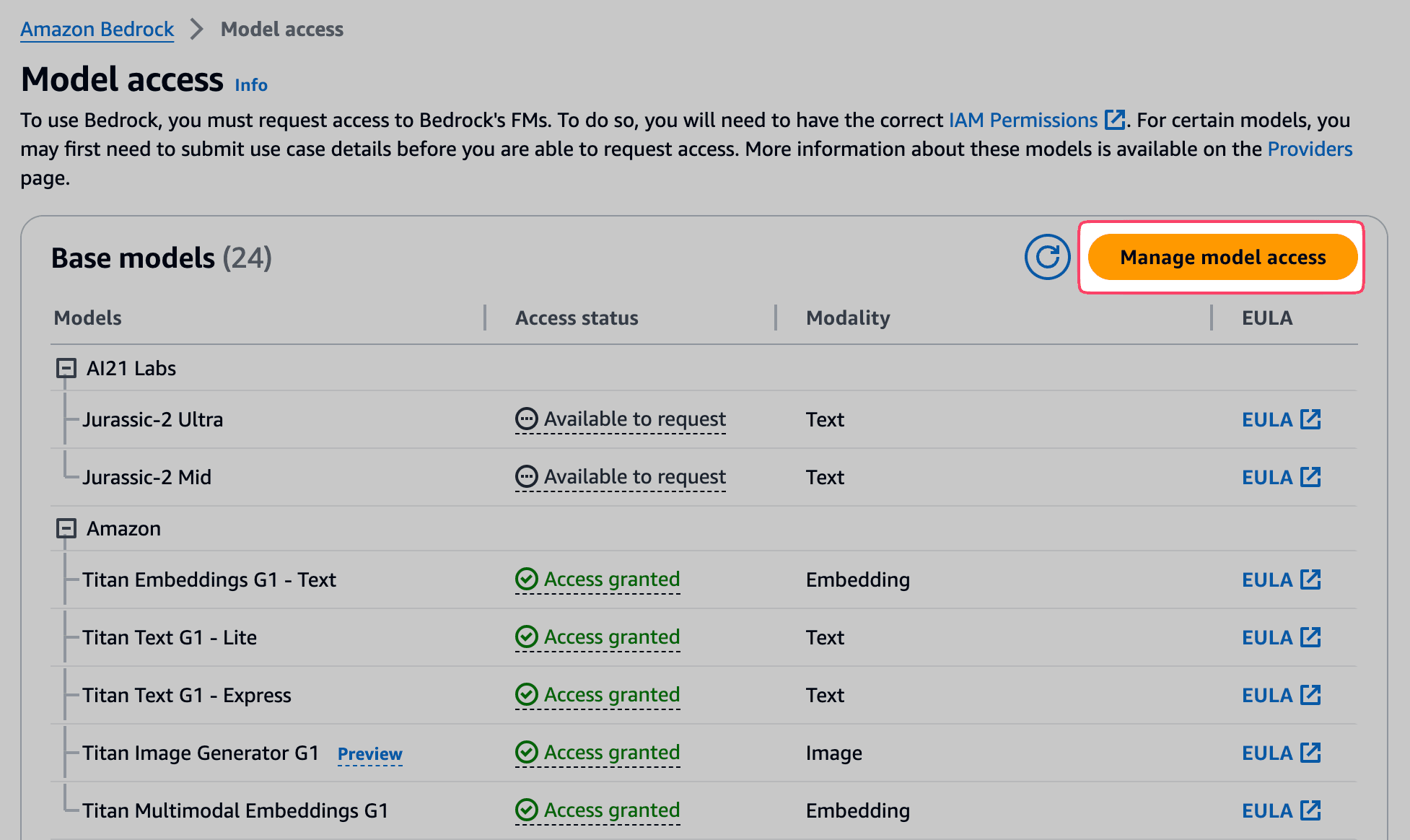Screen dimensions: 1410x840
Task: Open the EULA link for Titan Text G1 - Express
Action: pos(1281,695)
